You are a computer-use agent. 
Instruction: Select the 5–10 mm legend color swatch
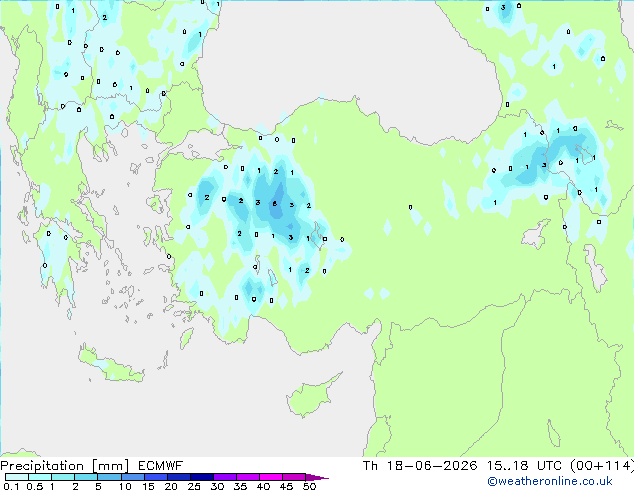tap(109, 477)
